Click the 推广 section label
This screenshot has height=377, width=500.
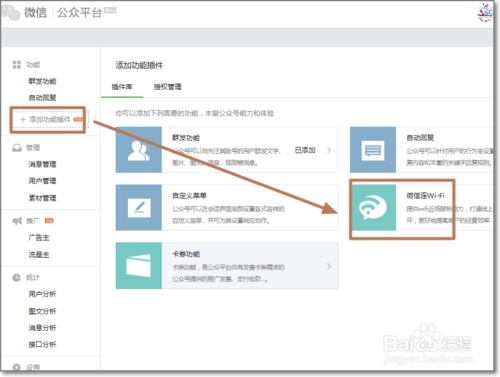pyautogui.click(x=33, y=221)
